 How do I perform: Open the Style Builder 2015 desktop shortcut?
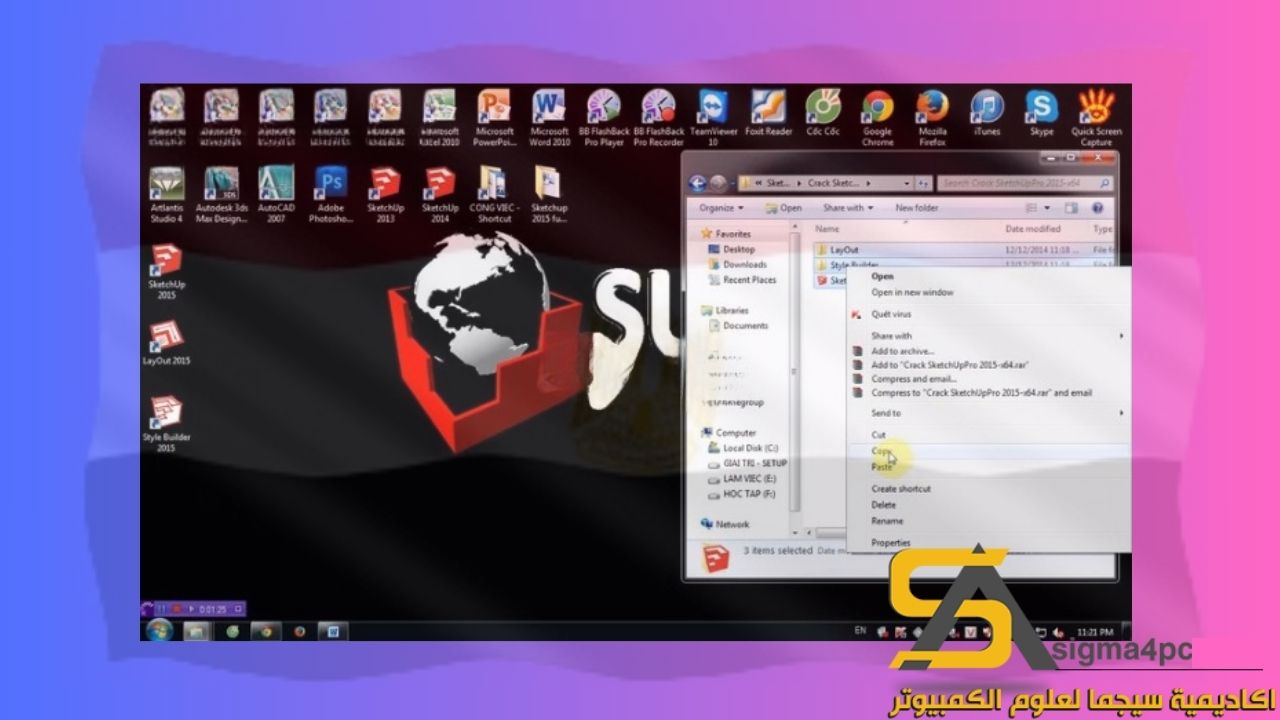click(x=166, y=424)
